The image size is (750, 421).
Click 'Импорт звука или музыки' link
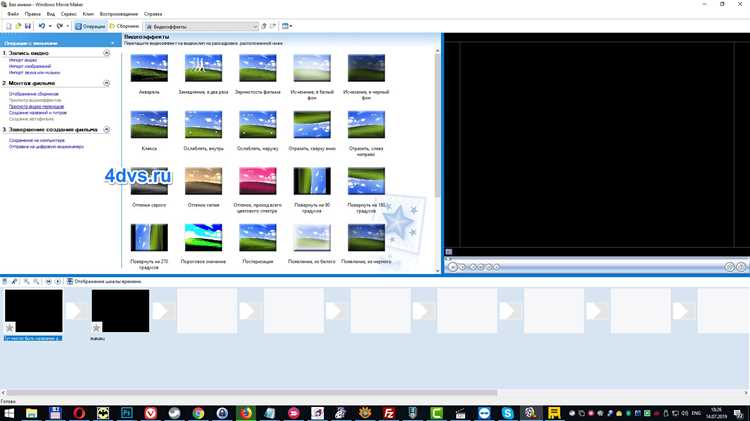tap(34, 73)
